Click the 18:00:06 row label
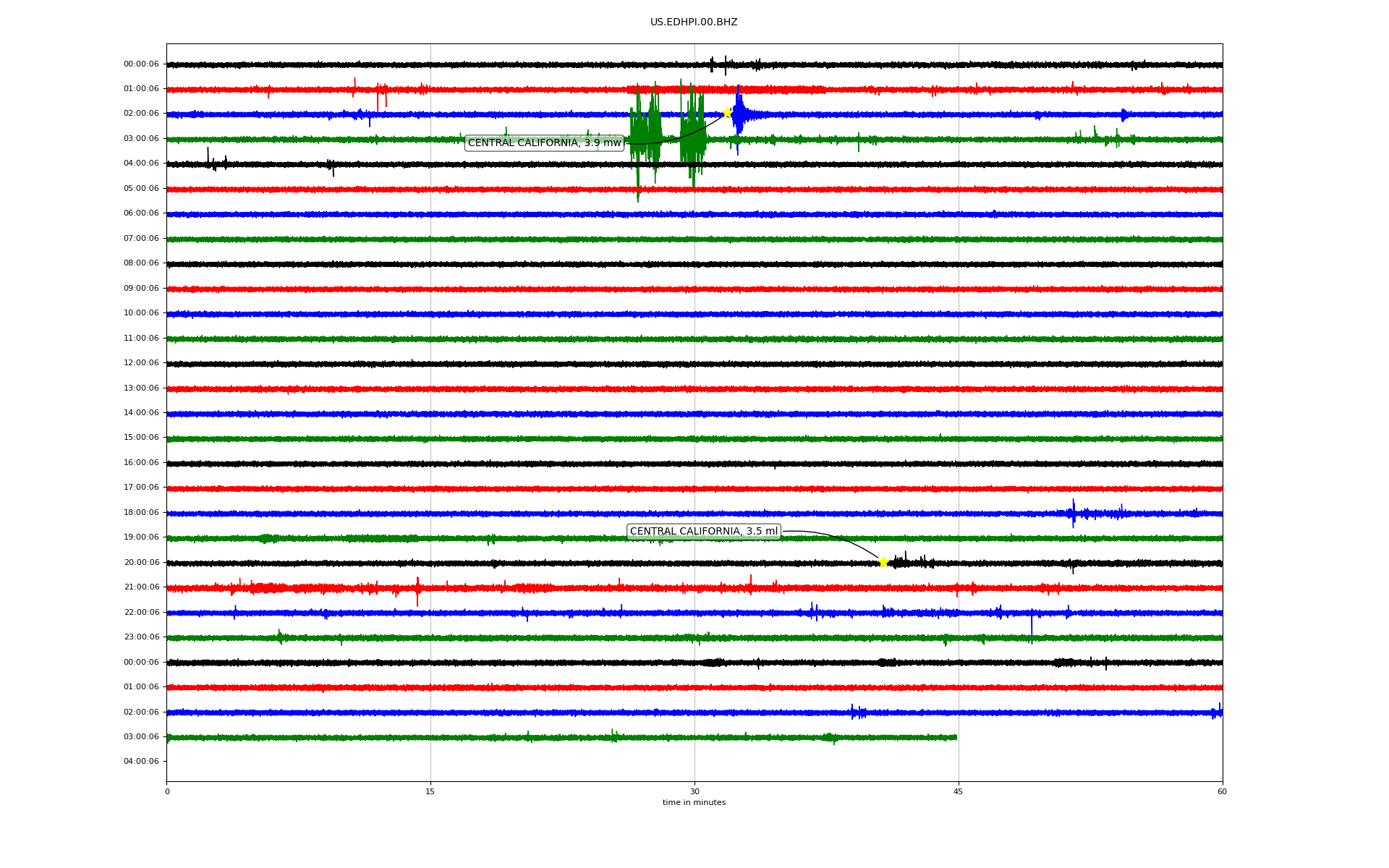 tap(141, 512)
